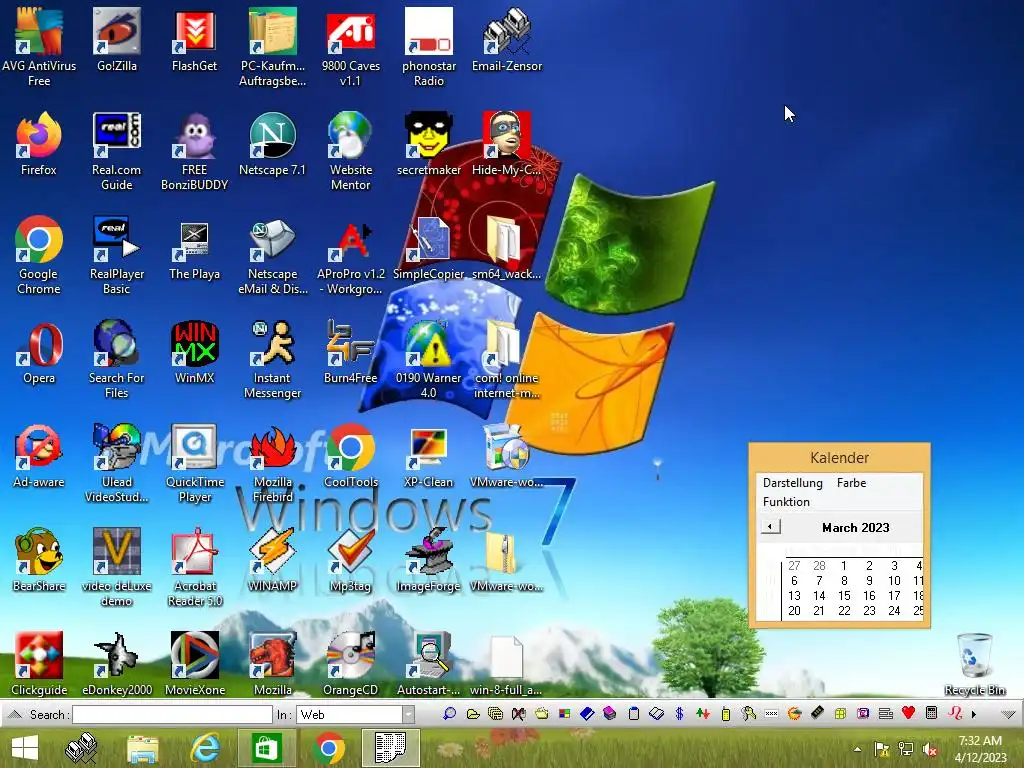Select the XP-Clean desktop icon

pos(428,456)
